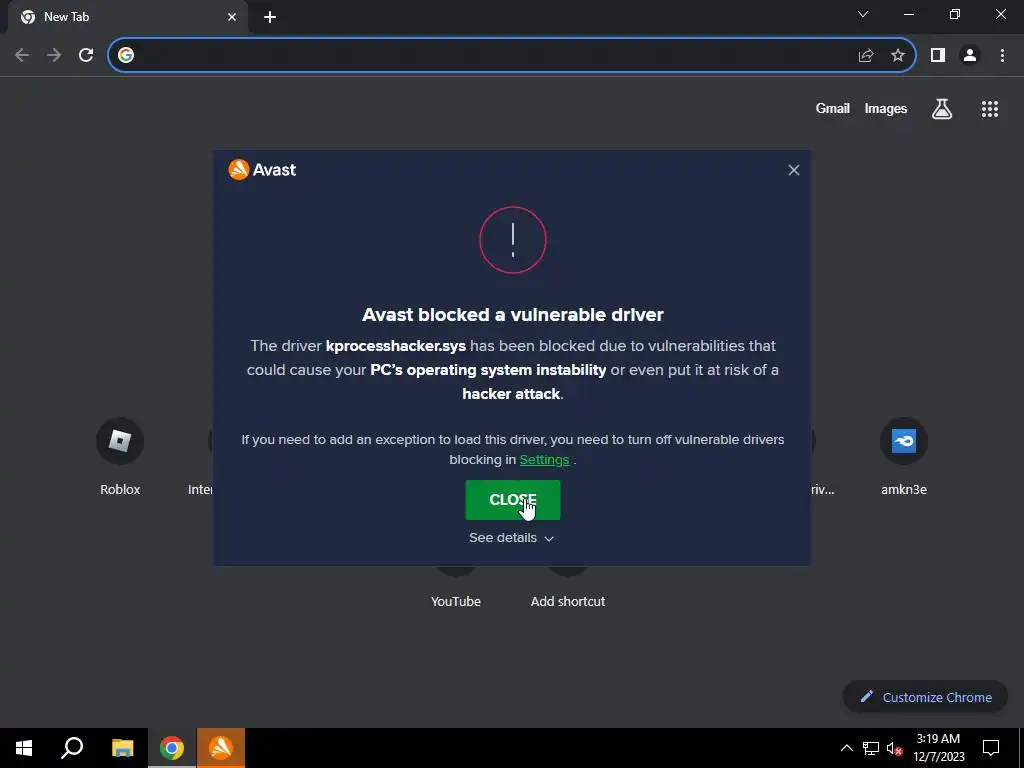
Task: Open the taskbar clock showing 3:19 AM
Action: 938,748
